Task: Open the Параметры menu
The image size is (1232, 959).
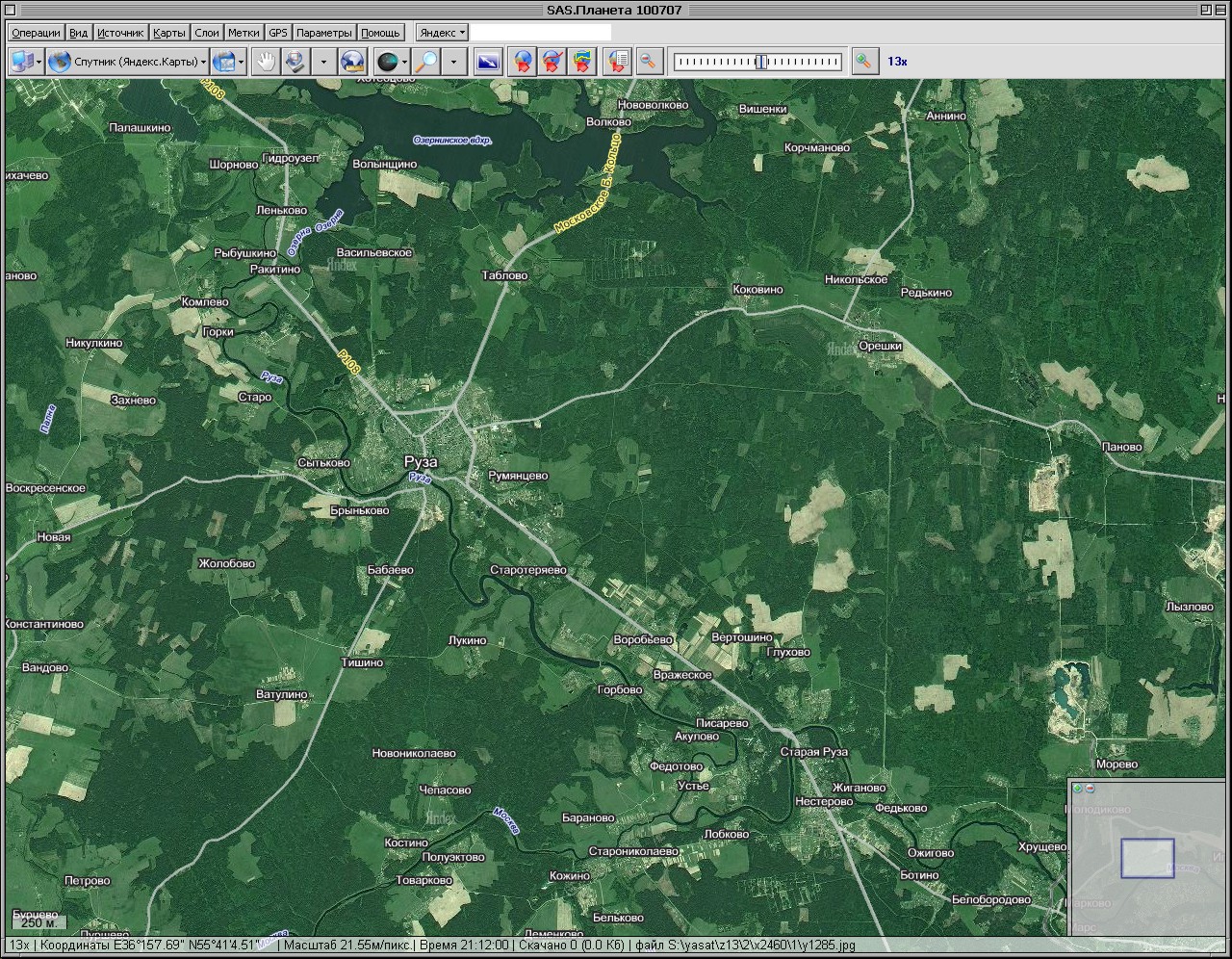Action: coord(323,33)
